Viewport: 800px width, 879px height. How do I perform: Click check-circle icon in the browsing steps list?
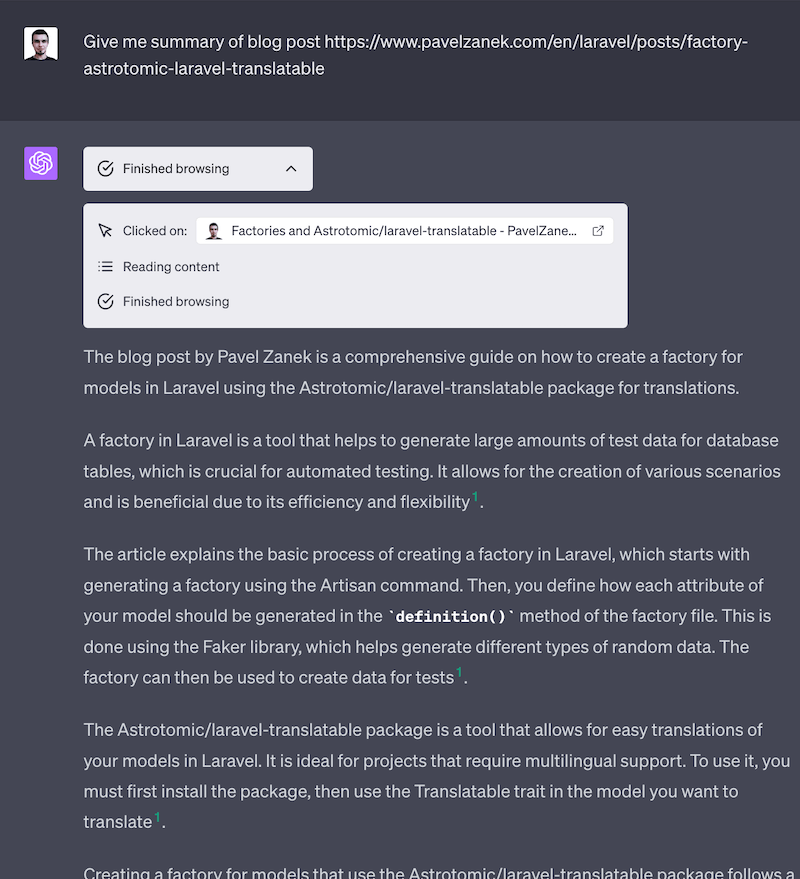(106, 302)
